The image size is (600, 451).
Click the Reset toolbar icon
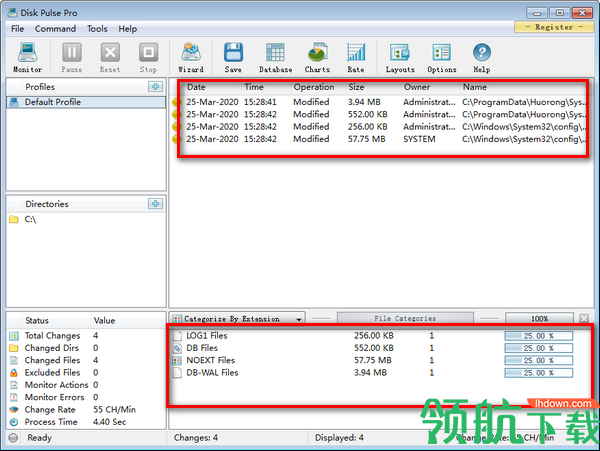click(110, 57)
